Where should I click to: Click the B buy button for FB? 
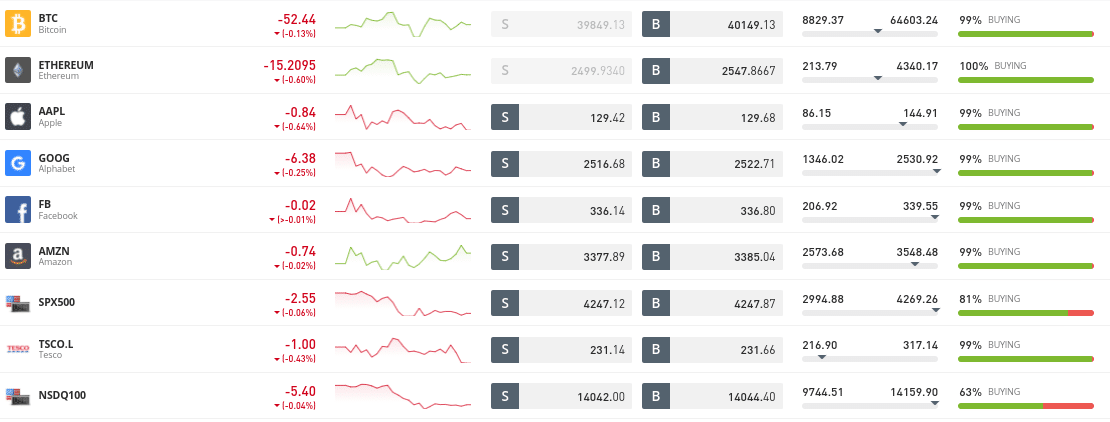click(x=656, y=210)
